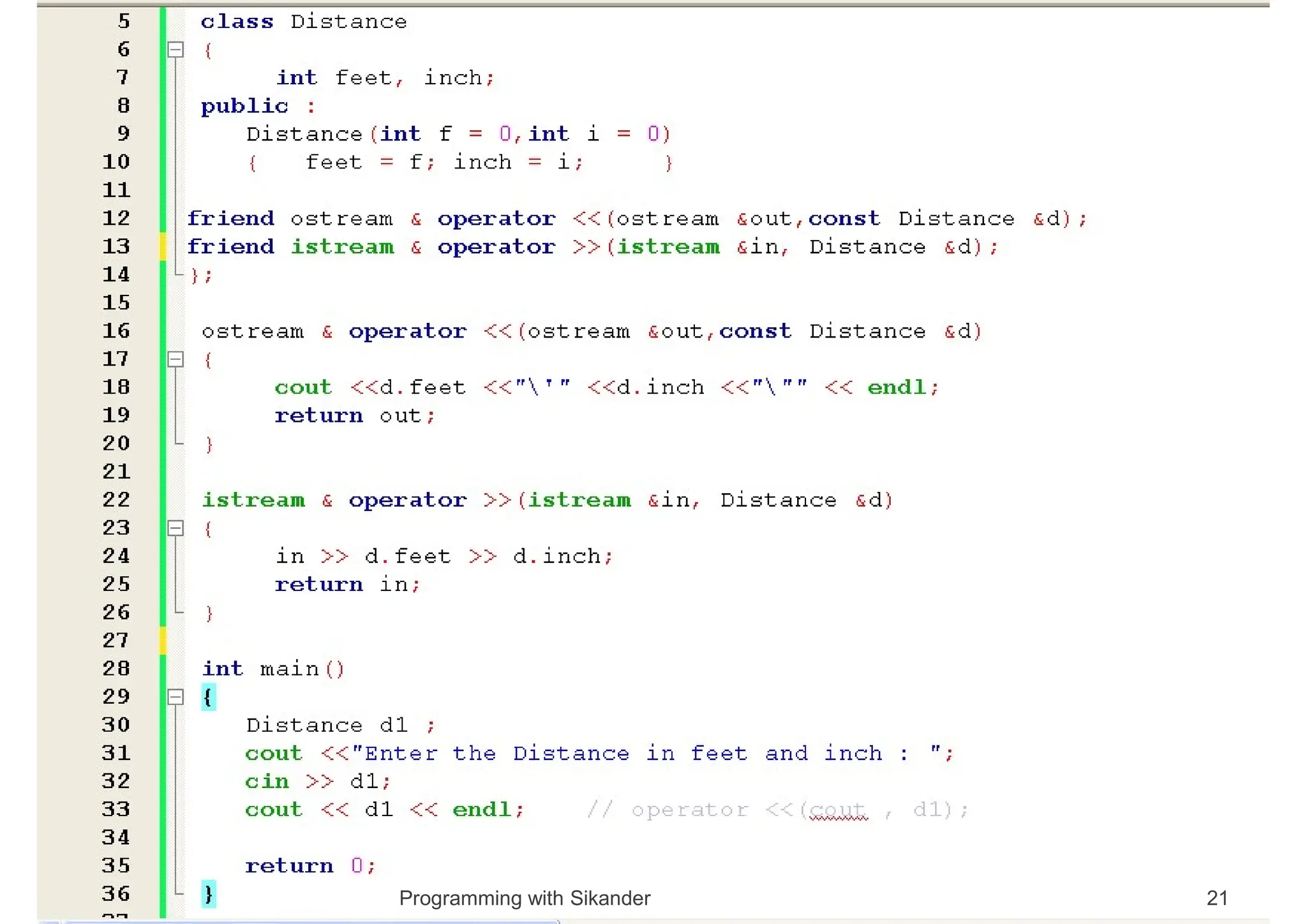Click 'Distance' constructor name on line 9

click(x=304, y=134)
